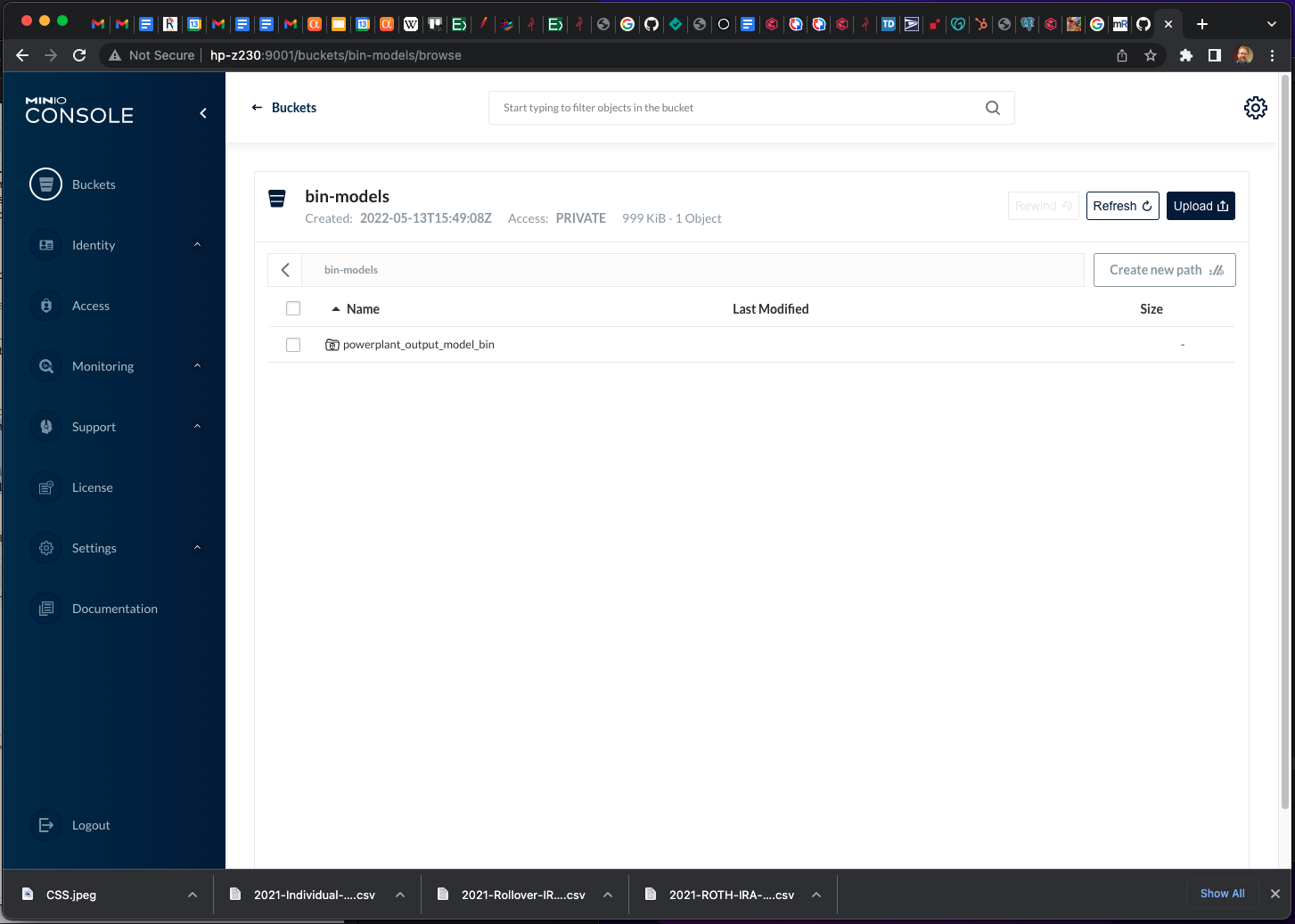The height and width of the screenshot is (924, 1295).
Task: Click the Access shield icon in sidebar
Action: [46, 306]
